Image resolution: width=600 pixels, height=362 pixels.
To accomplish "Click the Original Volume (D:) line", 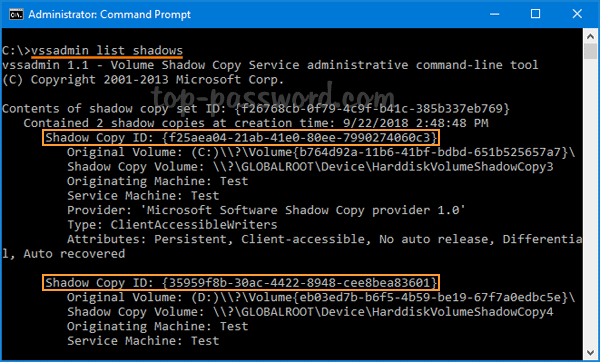I will (321, 297).
